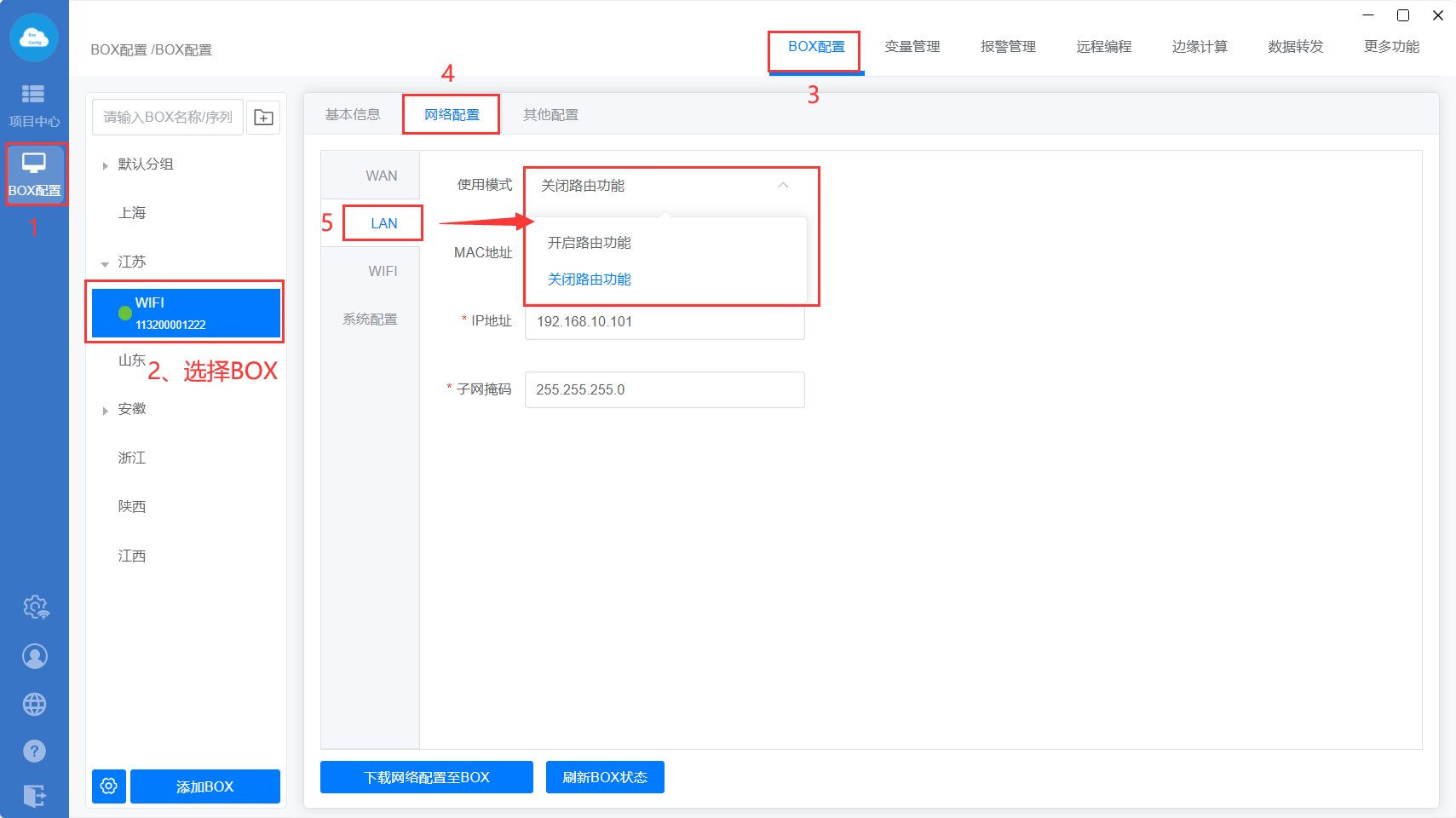Click 下载网络配置至BOX button

426,777
